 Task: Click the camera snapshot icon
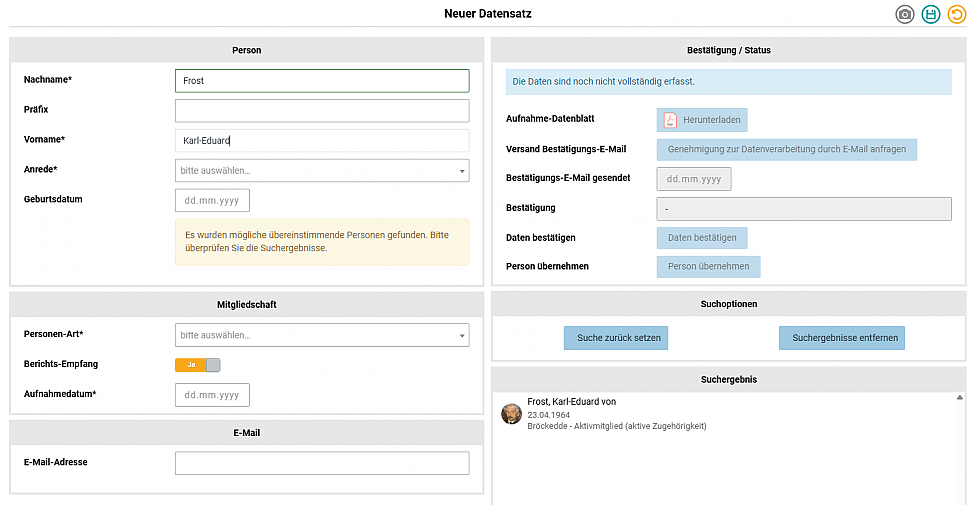click(x=905, y=14)
